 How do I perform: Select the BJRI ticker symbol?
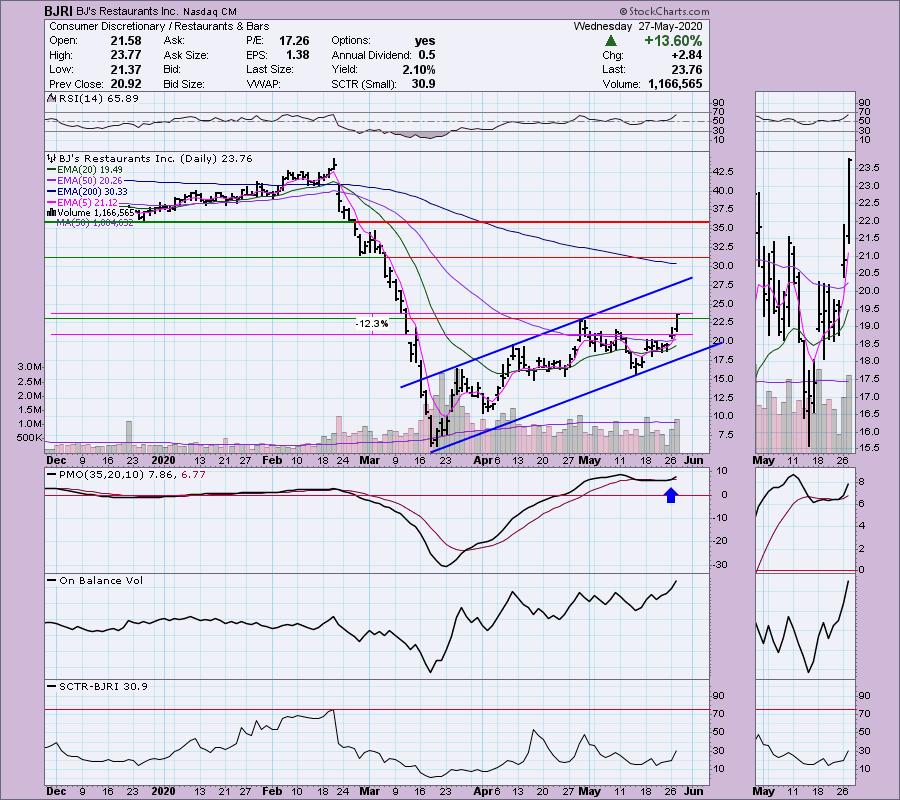[x=59, y=11]
